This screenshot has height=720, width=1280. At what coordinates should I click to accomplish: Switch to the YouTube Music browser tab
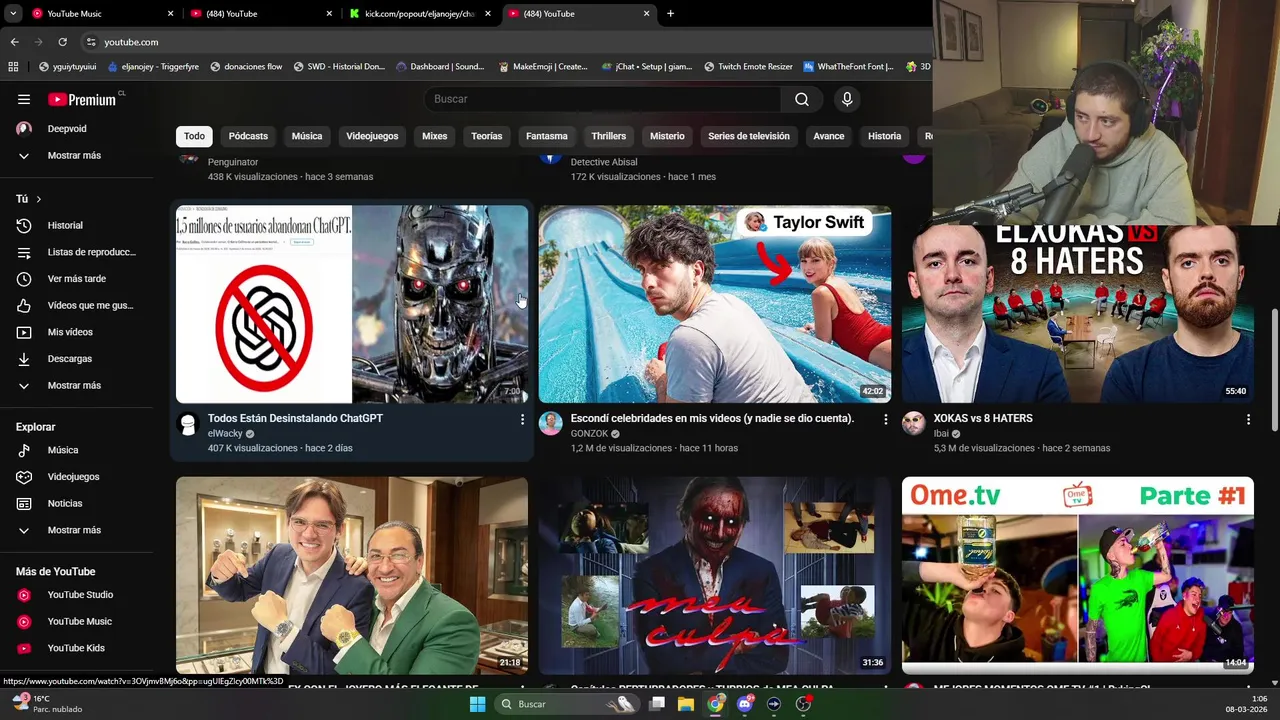click(x=95, y=14)
